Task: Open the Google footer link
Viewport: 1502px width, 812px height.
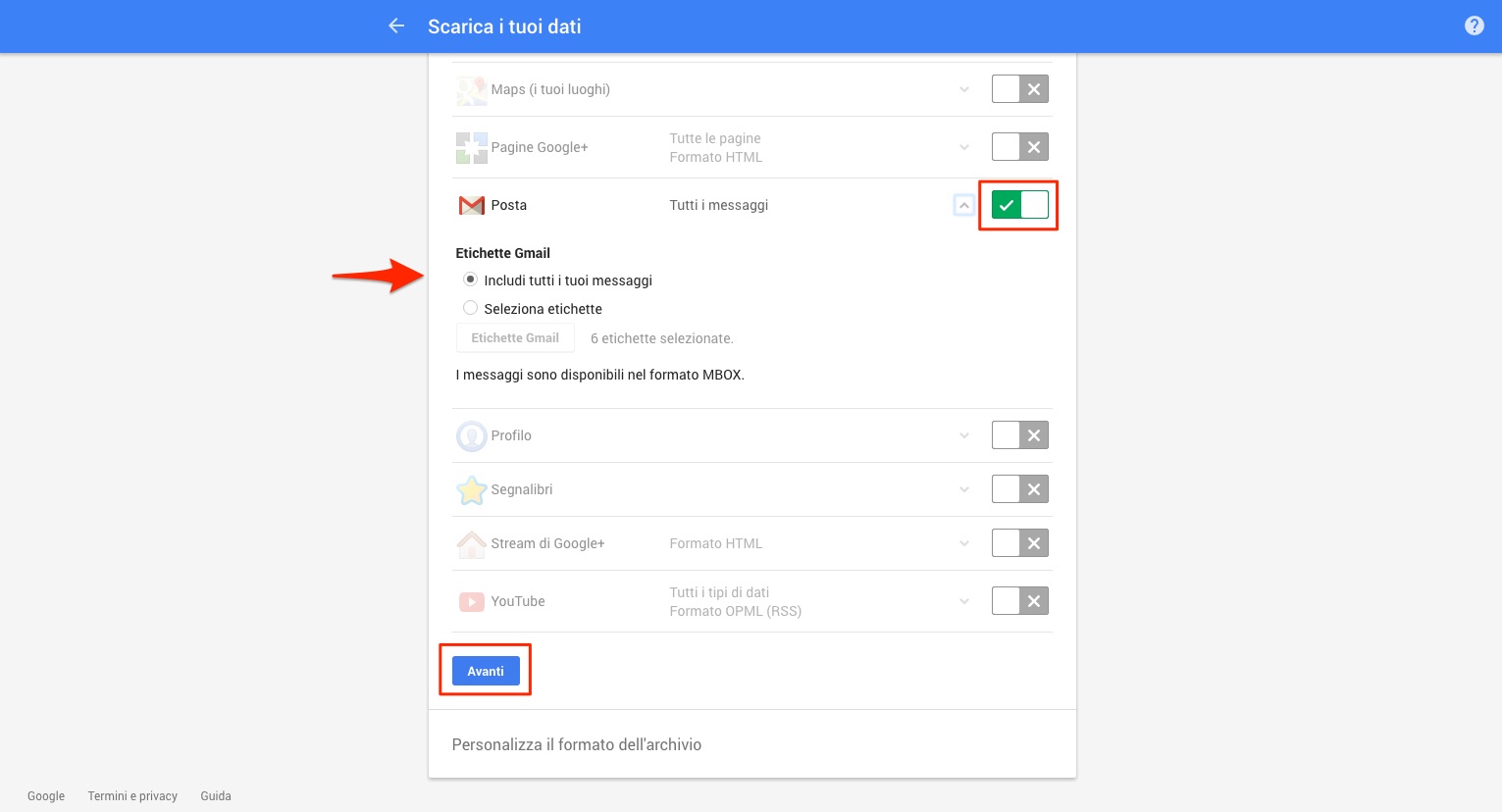Action: (x=46, y=796)
